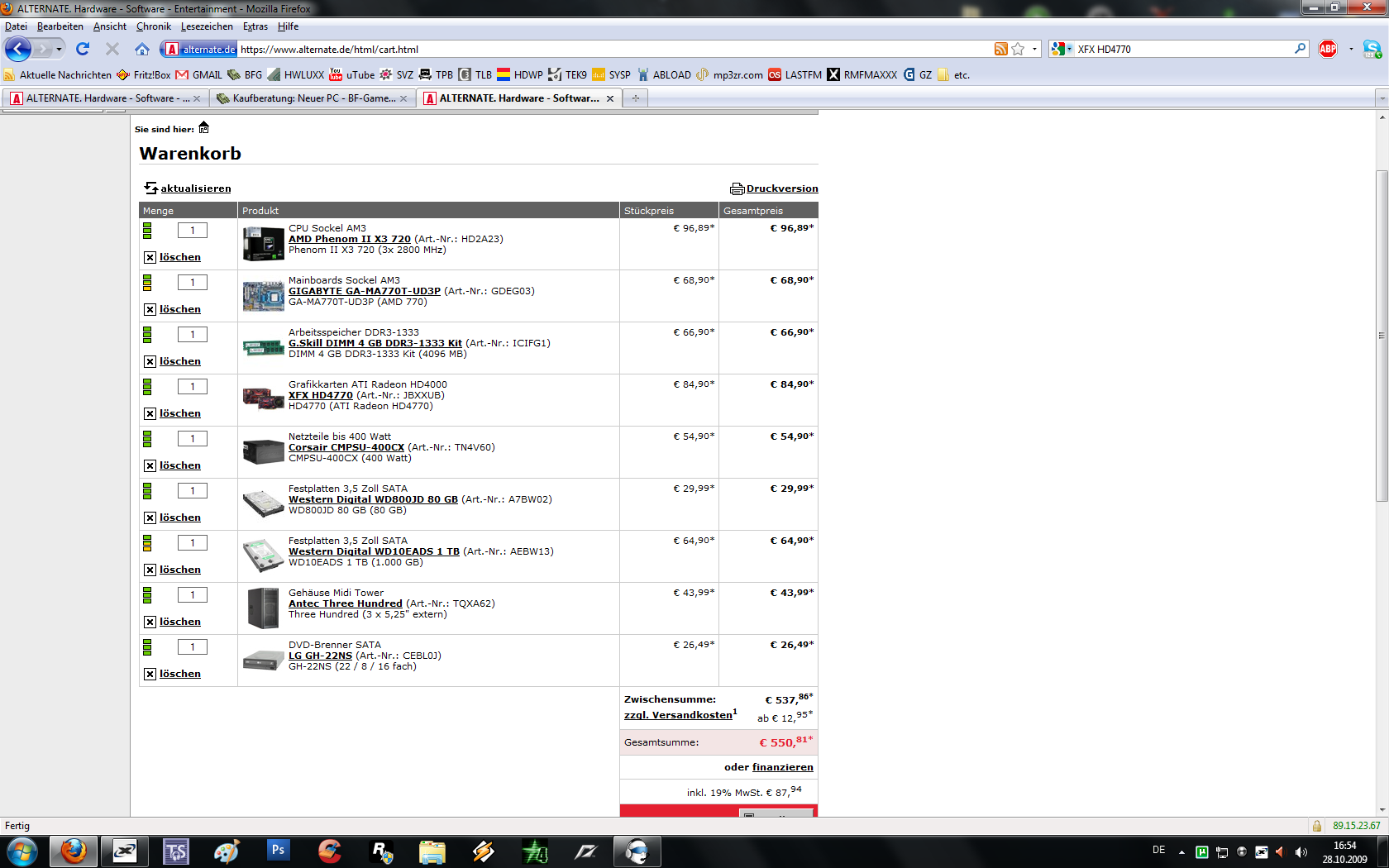
Task: Open the Adblock Plus ABP icon
Action: pyautogui.click(x=1328, y=49)
